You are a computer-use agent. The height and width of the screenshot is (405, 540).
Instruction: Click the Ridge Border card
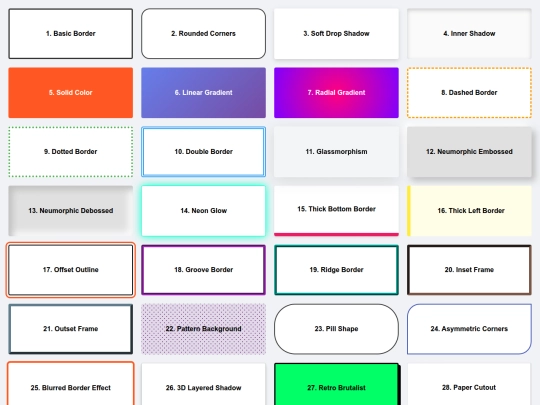(336, 270)
